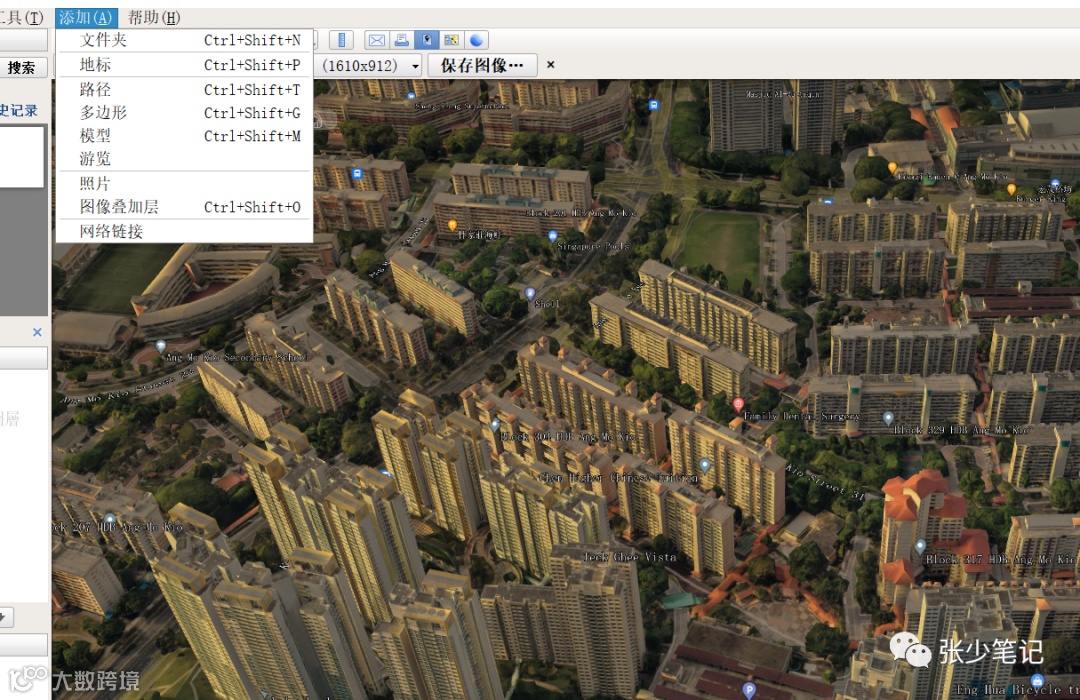Screen dimensions: 1080x700
Task: Select 文件夹 from the Add menu
Action: coord(185,40)
